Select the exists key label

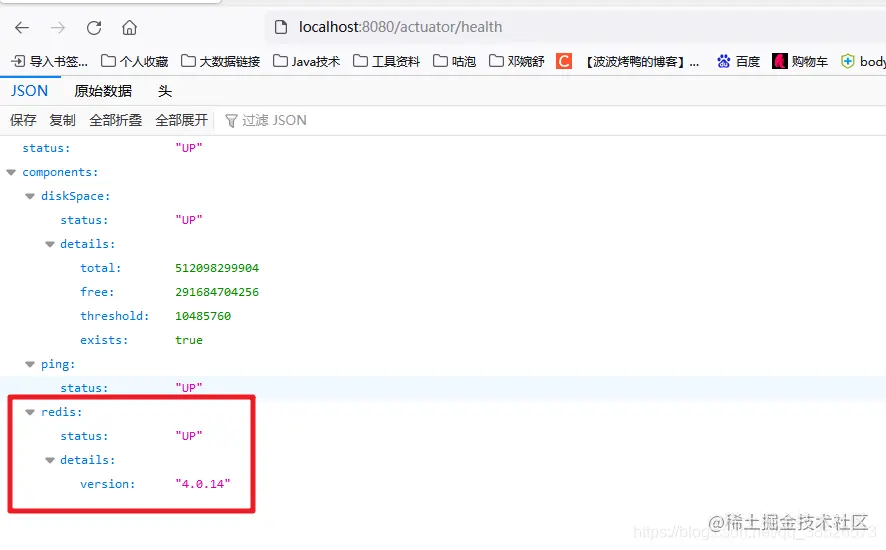point(104,340)
